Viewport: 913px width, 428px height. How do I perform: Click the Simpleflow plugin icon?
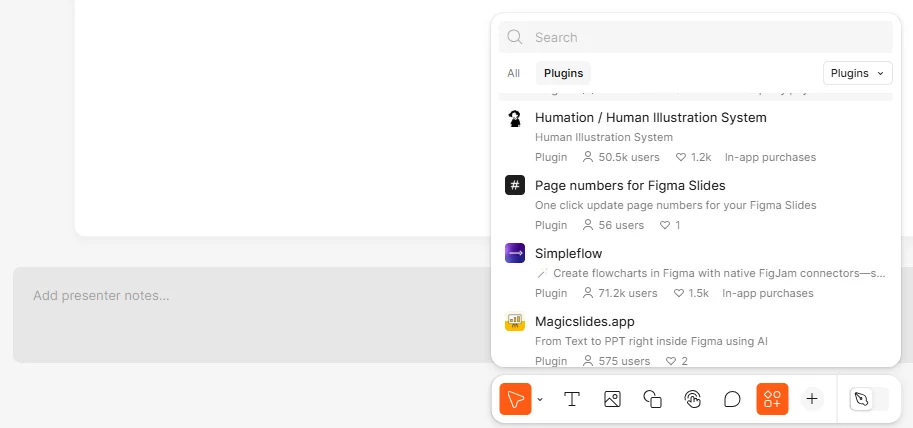(x=515, y=253)
